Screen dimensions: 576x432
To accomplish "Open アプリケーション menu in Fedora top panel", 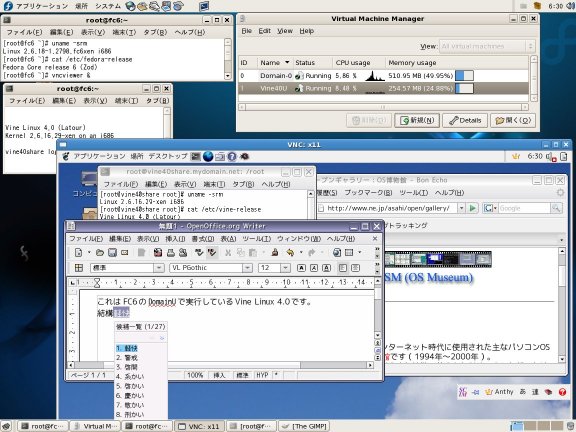I will point(42,6).
